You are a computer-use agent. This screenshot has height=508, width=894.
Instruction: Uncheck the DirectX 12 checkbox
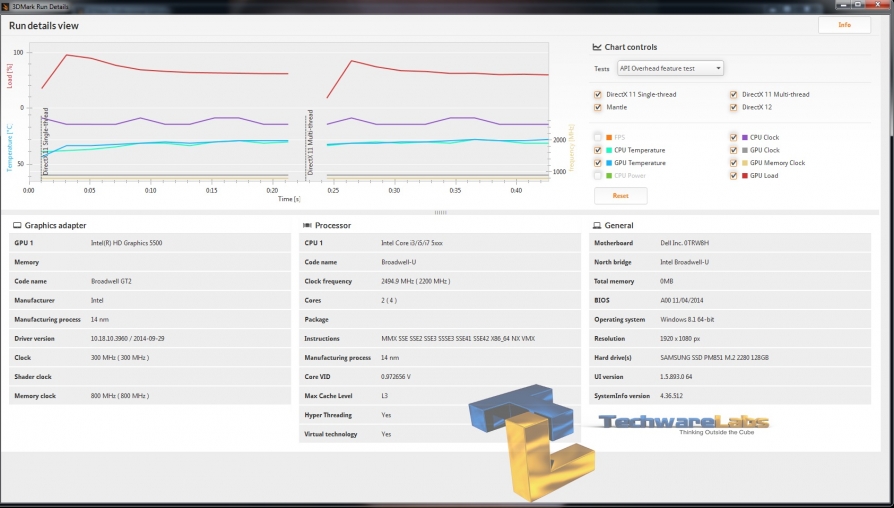coord(733,107)
